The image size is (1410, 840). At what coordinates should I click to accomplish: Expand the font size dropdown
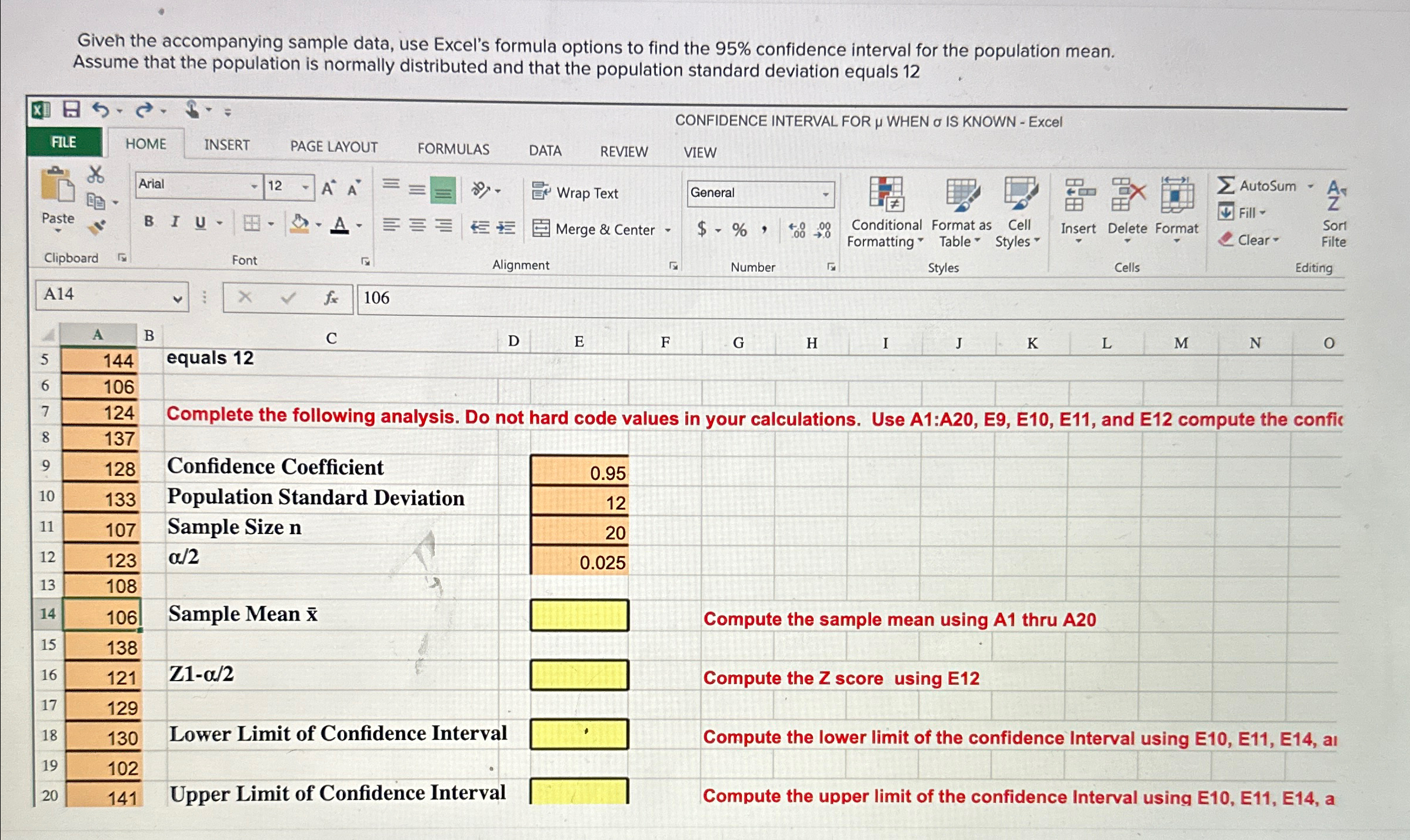(305, 186)
